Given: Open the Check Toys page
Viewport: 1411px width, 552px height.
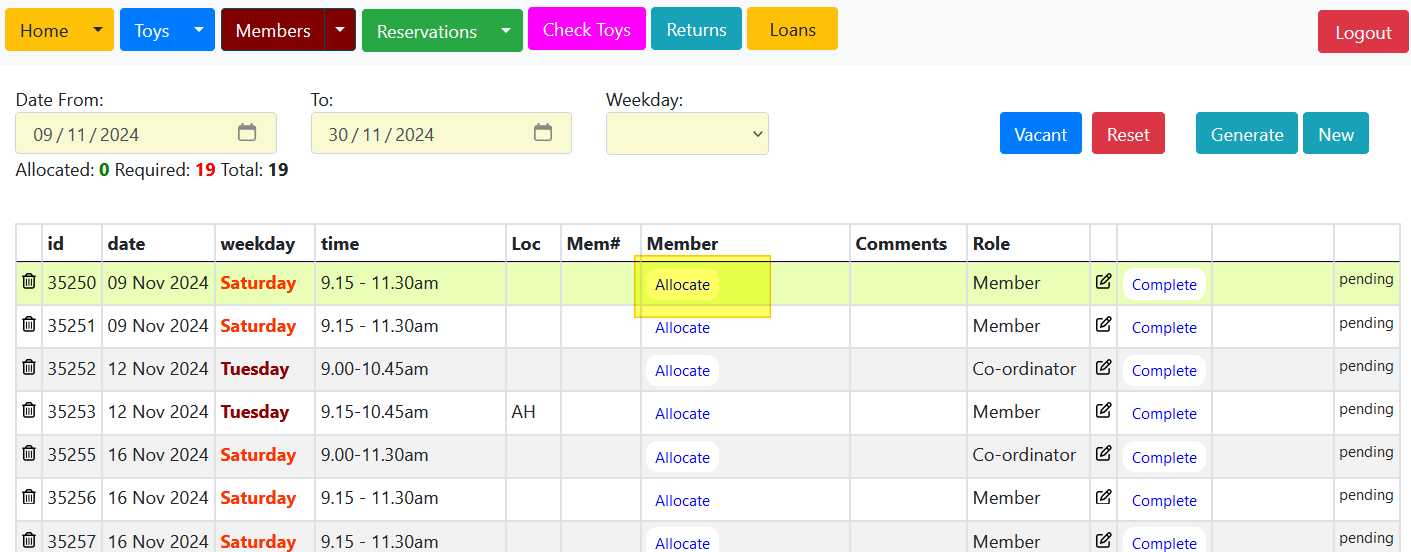Looking at the screenshot, I should coord(586,30).
